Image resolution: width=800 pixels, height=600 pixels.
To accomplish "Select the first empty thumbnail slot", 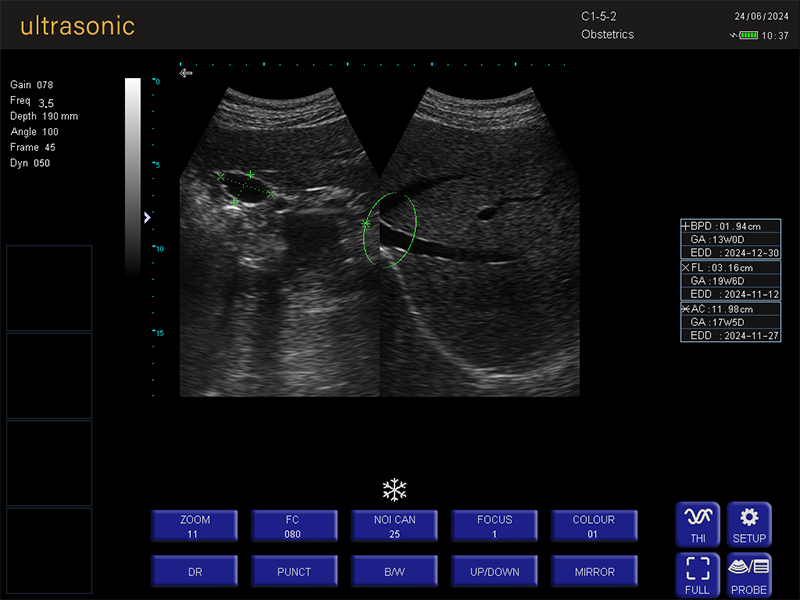I will [x=49, y=287].
